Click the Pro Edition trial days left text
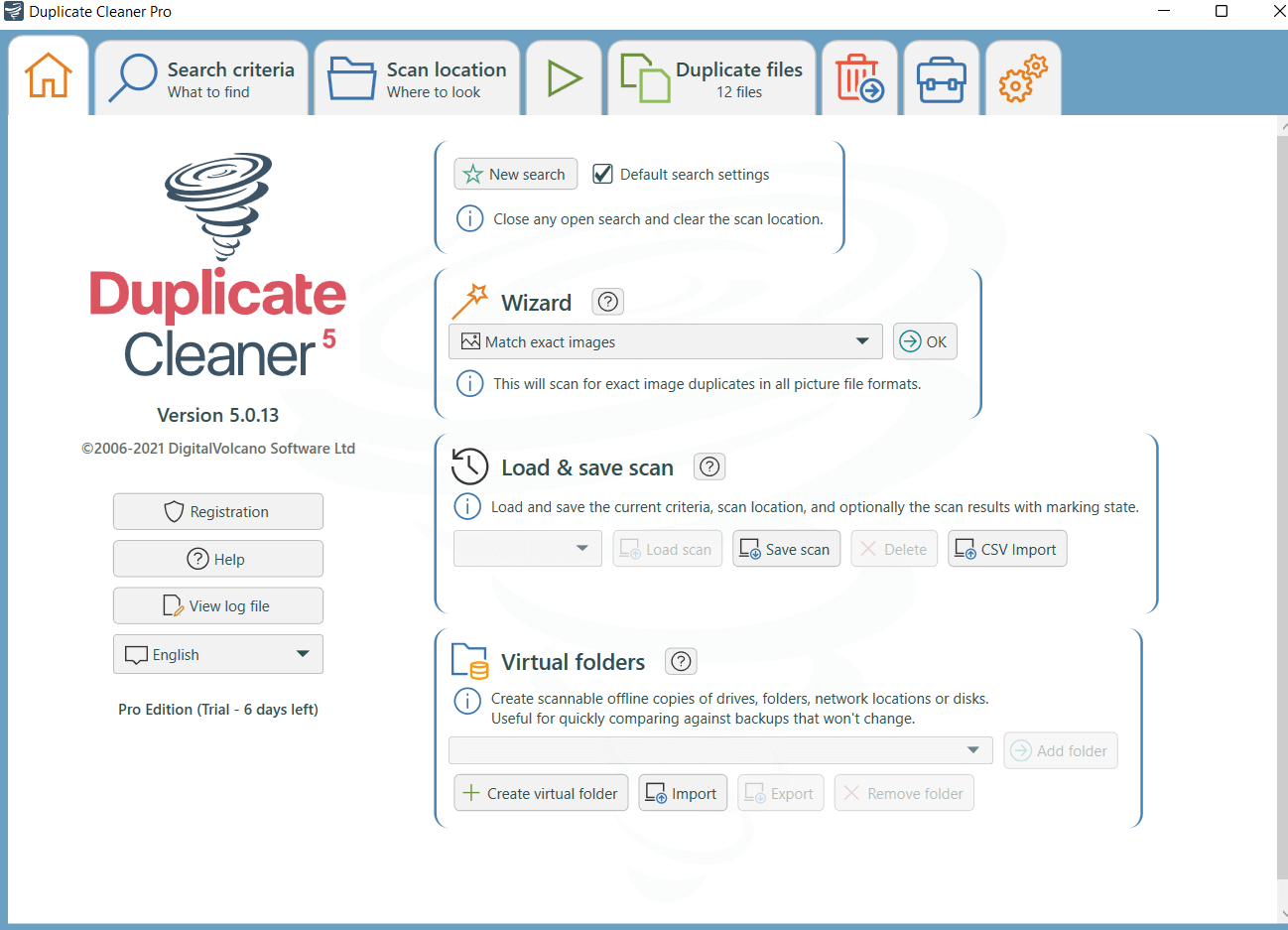1288x930 pixels. coord(218,709)
